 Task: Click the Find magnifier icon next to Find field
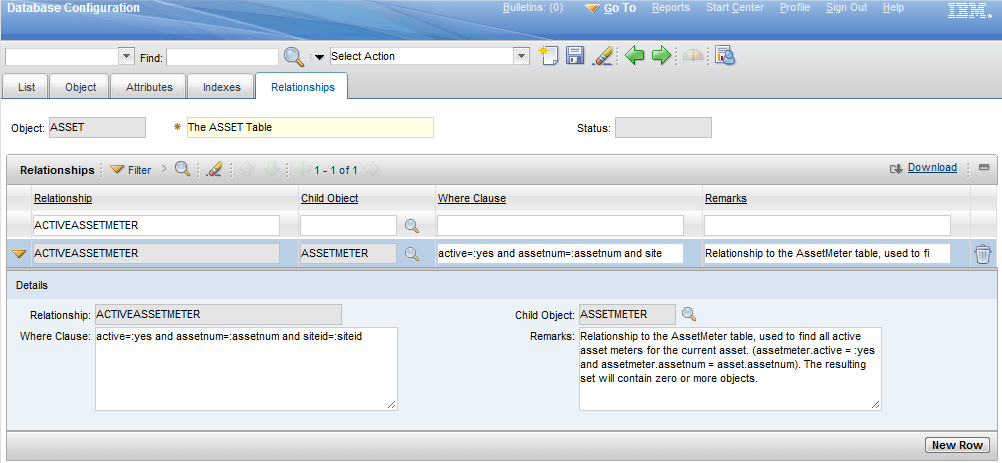point(293,56)
